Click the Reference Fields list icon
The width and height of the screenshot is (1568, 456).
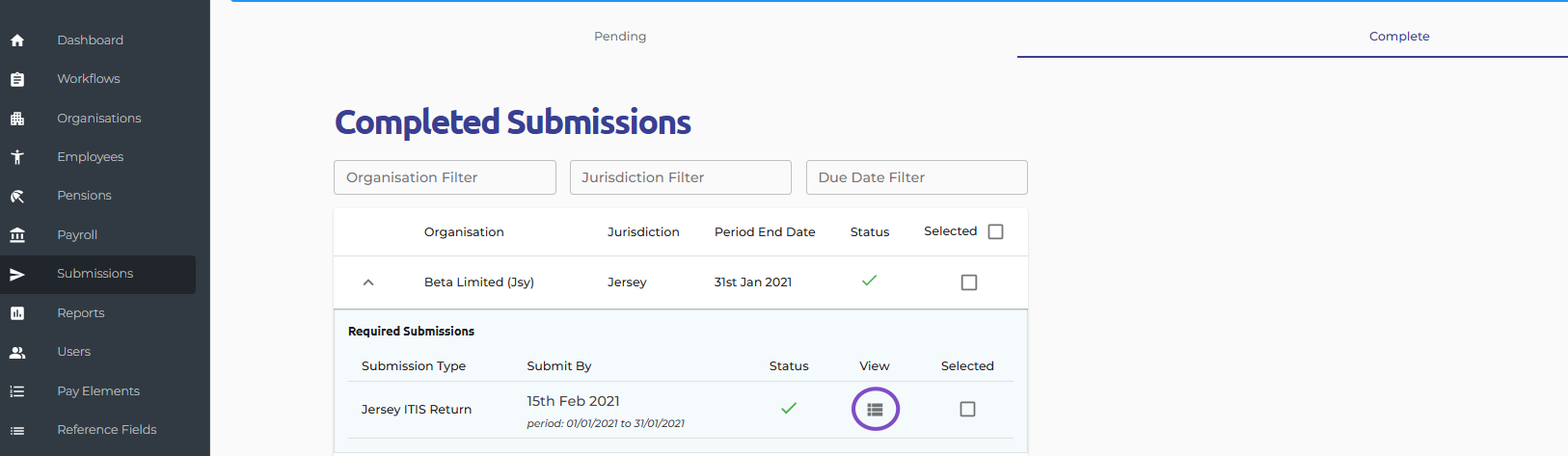tap(17, 430)
